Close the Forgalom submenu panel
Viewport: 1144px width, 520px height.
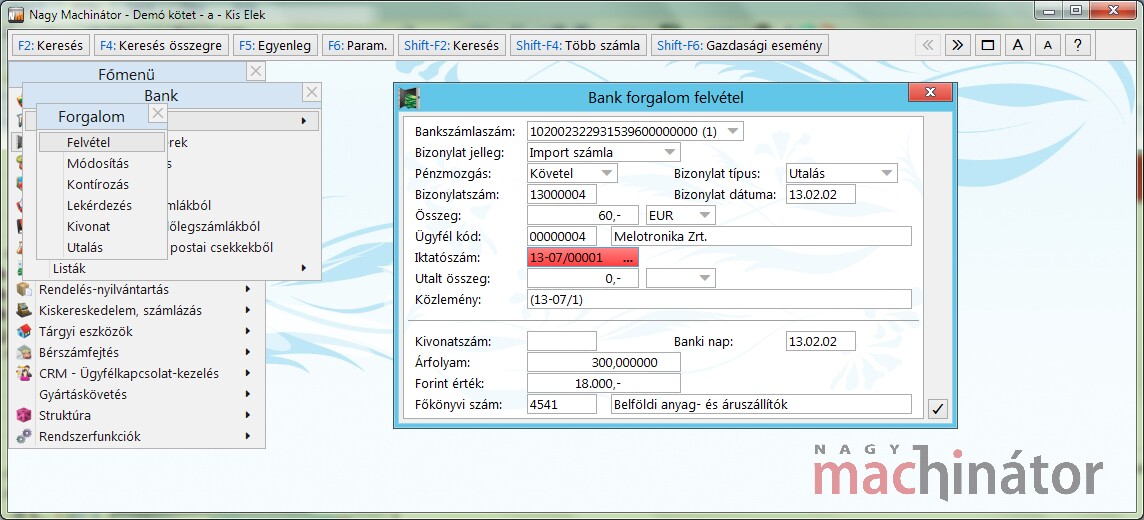pyautogui.click(x=158, y=113)
